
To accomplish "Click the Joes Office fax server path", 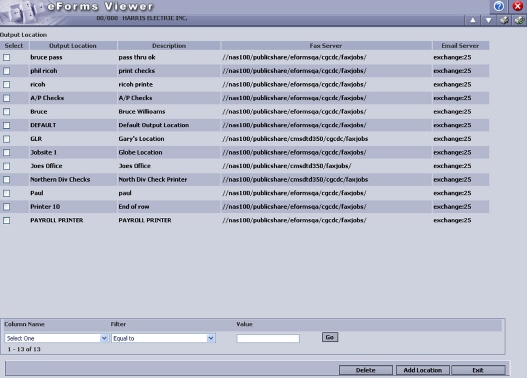I will (287, 166).
